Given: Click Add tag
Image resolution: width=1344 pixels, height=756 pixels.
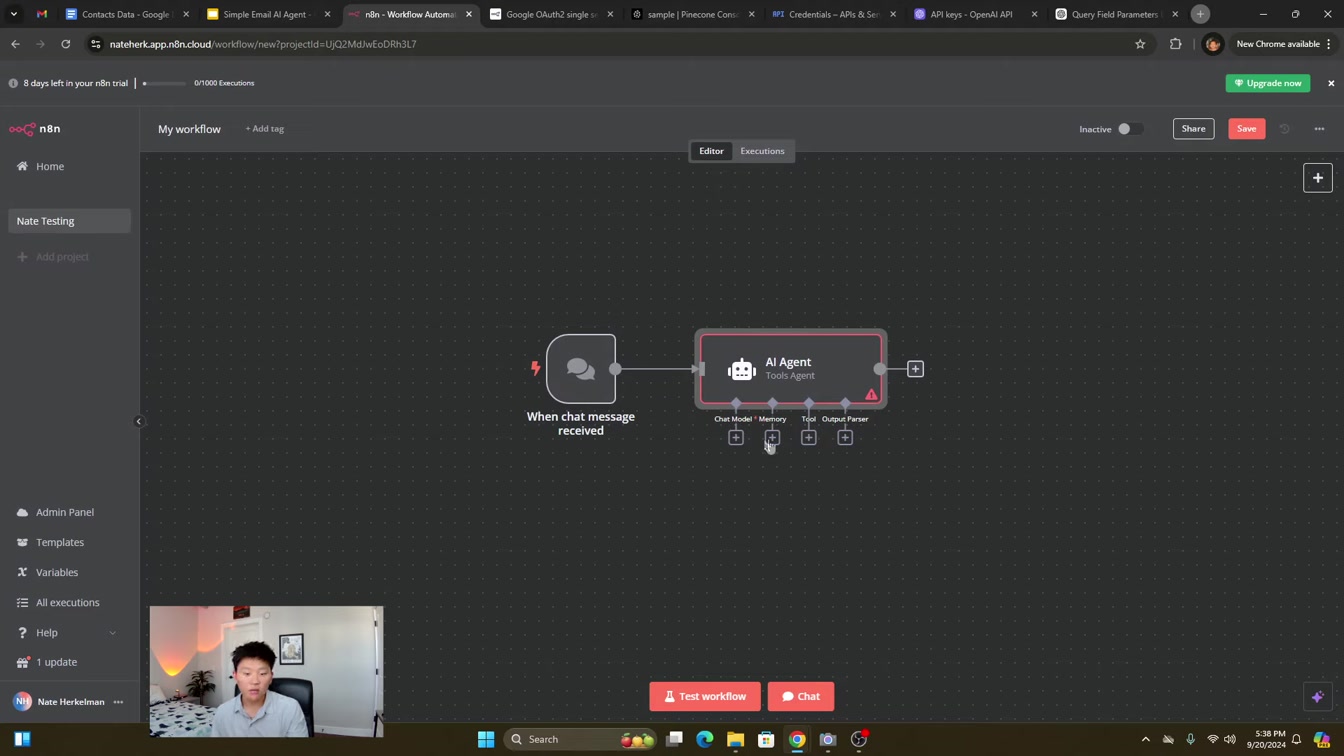Looking at the screenshot, I should point(265,129).
